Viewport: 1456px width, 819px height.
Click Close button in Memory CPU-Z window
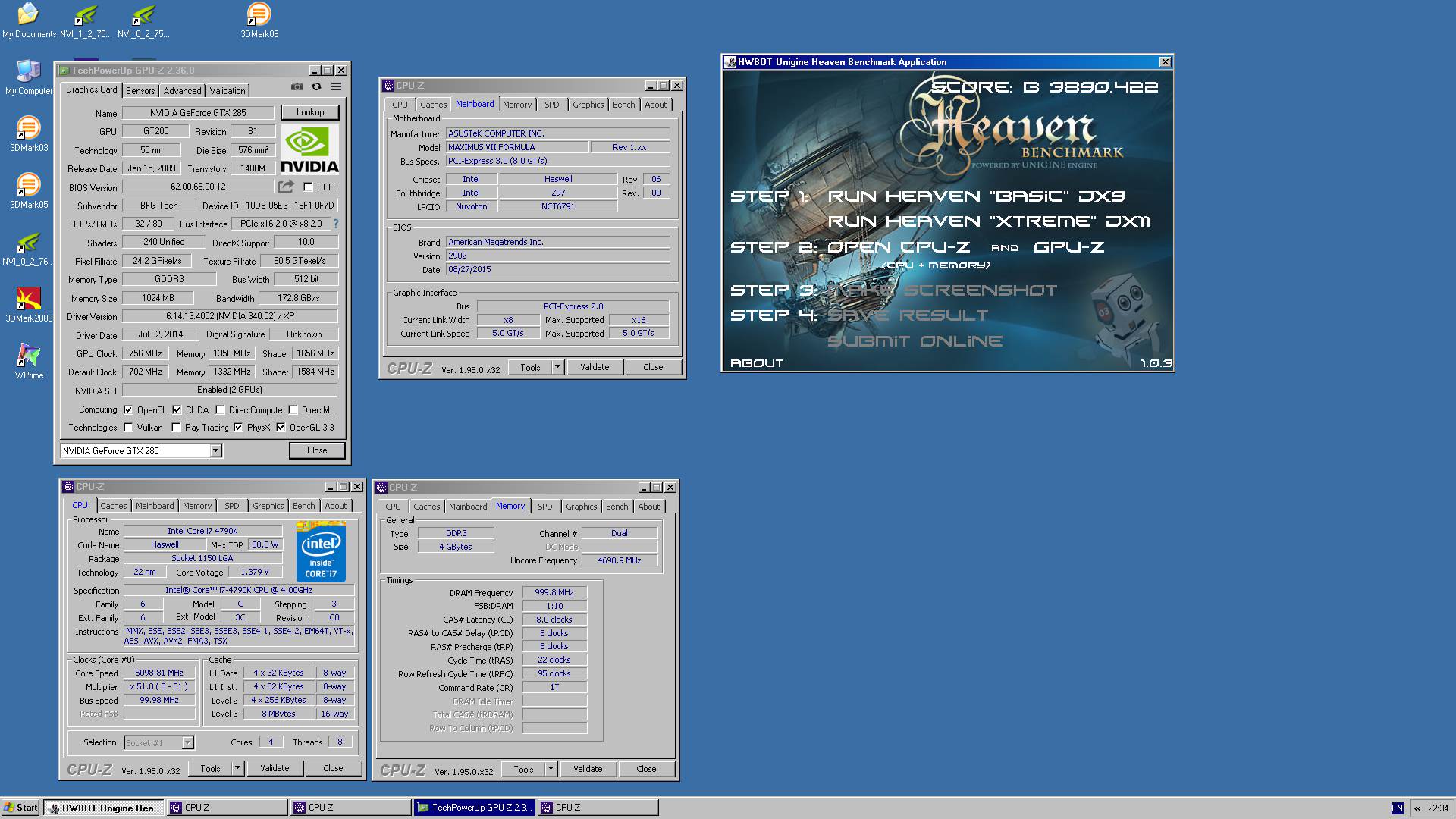coord(646,769)
